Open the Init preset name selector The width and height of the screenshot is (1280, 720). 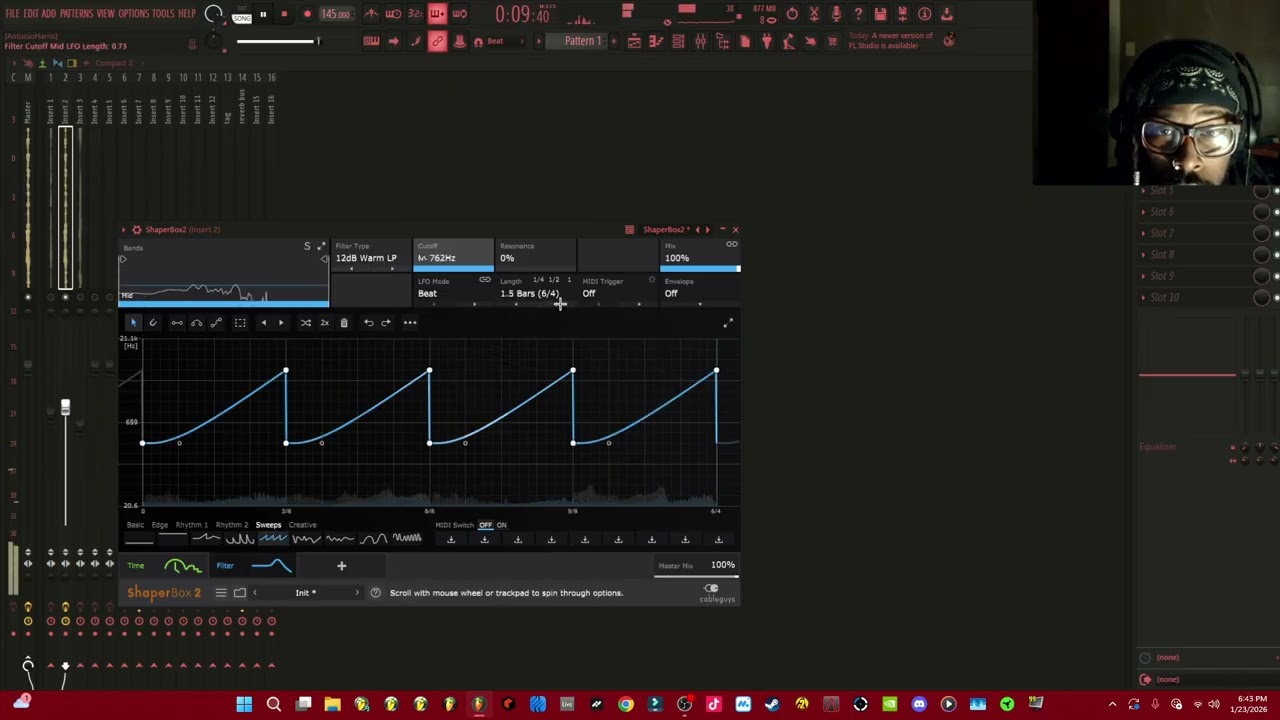pos(306,593)
